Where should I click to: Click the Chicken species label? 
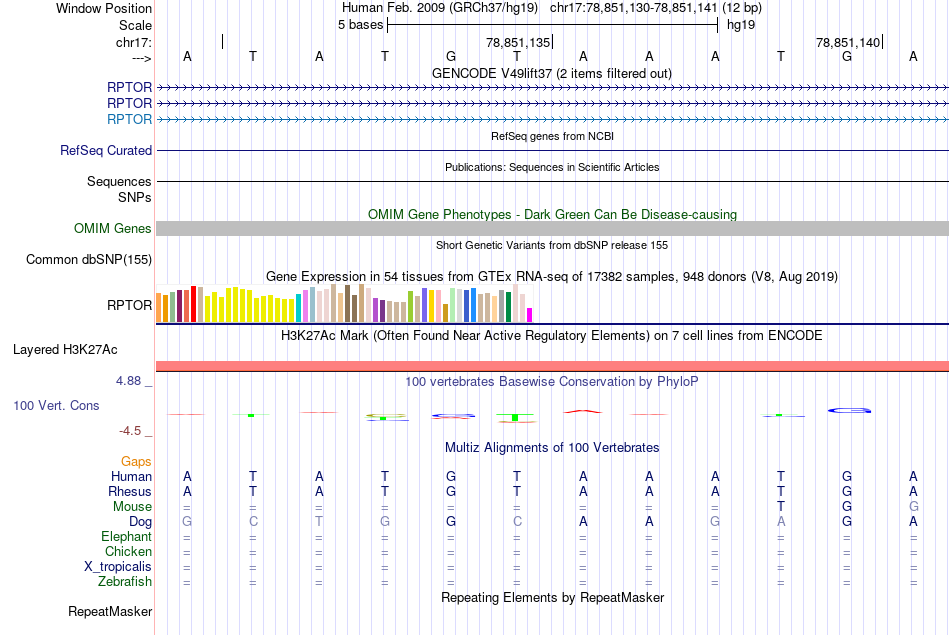(128, 551)
